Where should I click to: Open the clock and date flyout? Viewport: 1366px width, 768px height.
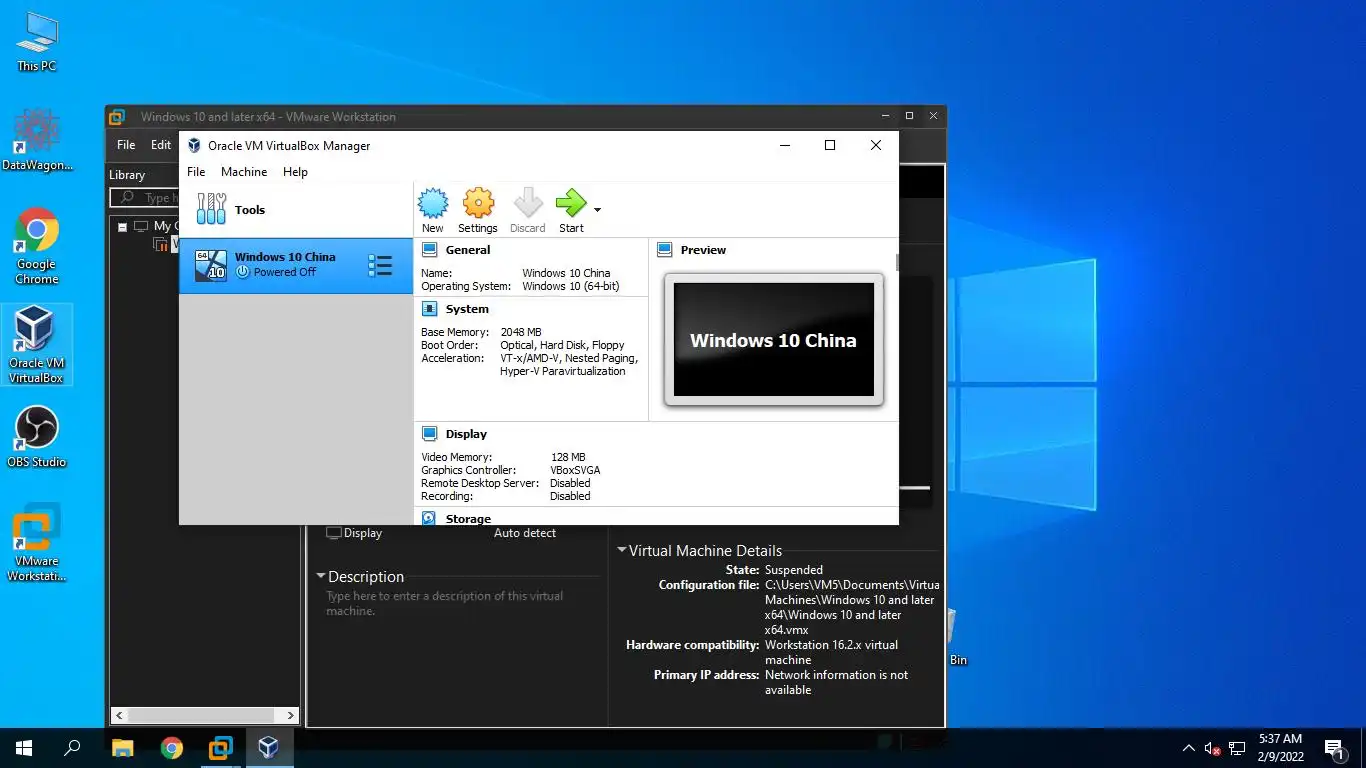coord(1280,748)
